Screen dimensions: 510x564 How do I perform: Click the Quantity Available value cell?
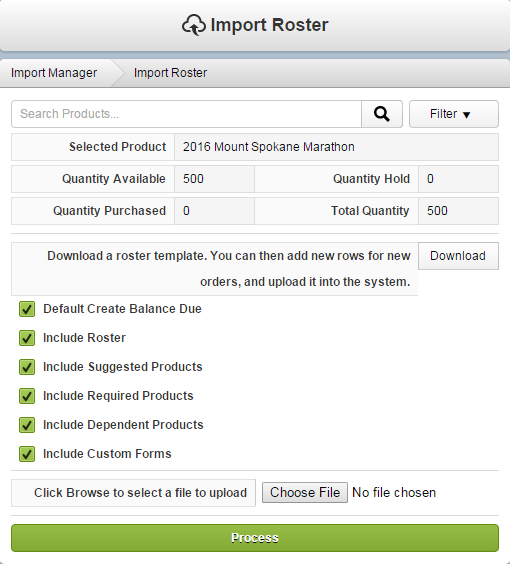(x=214, y=179)
